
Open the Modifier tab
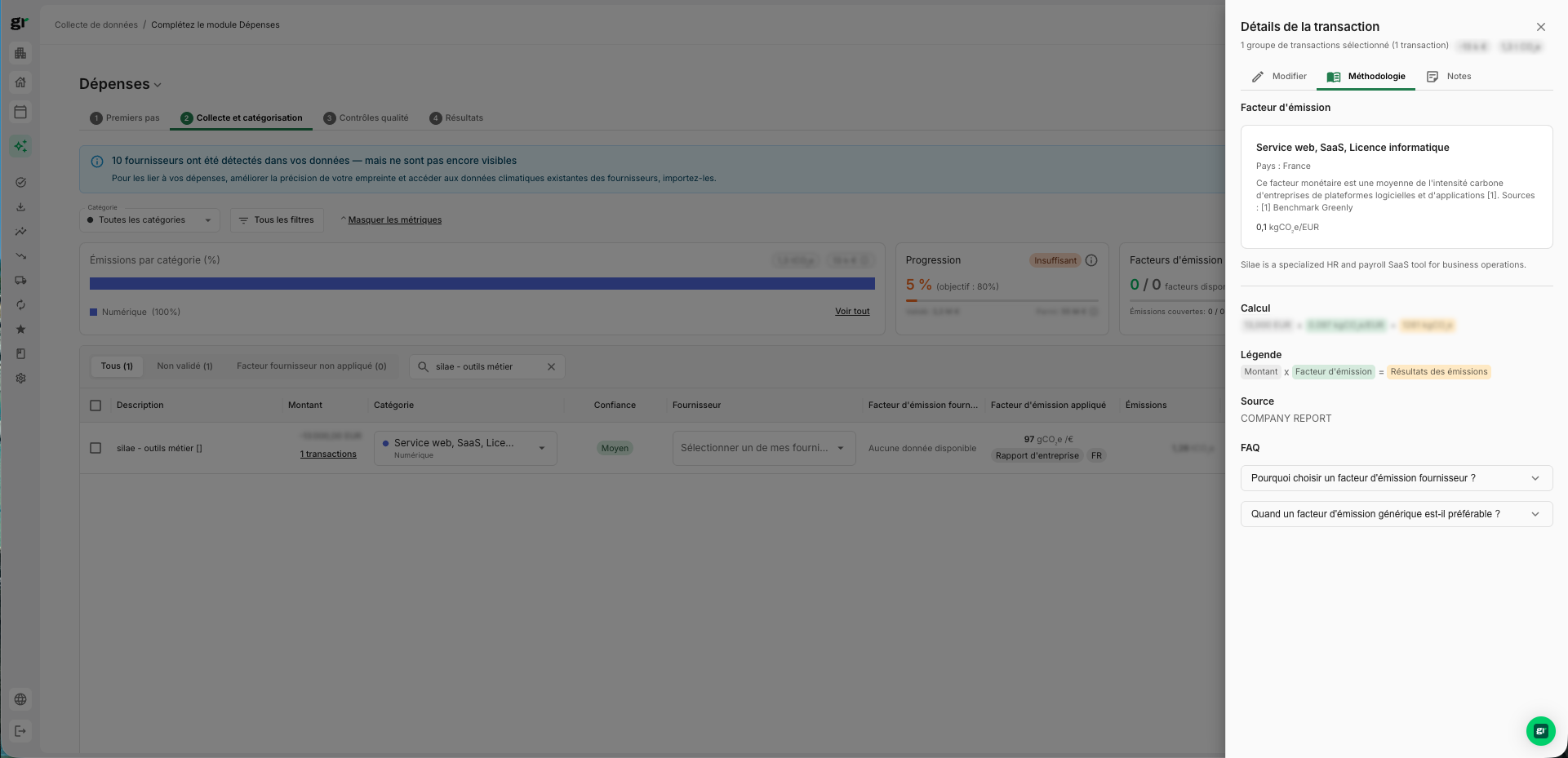pos(1279,77)
